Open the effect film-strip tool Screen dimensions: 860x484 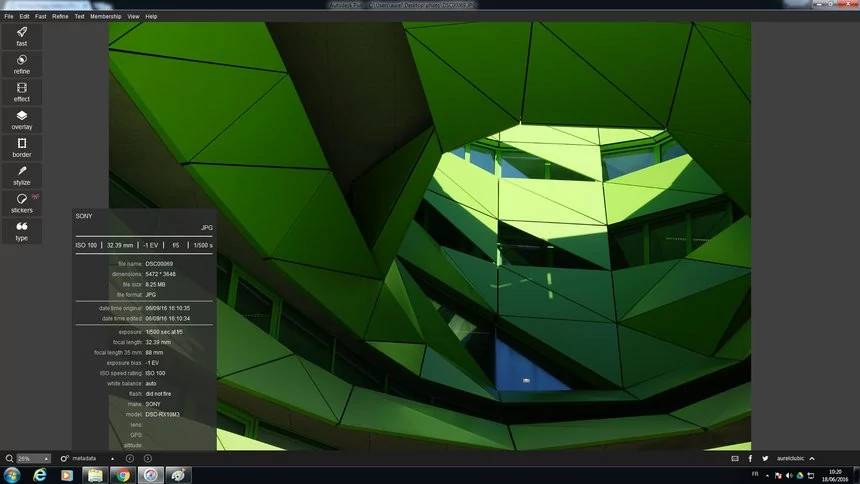[x=22, y=92]
